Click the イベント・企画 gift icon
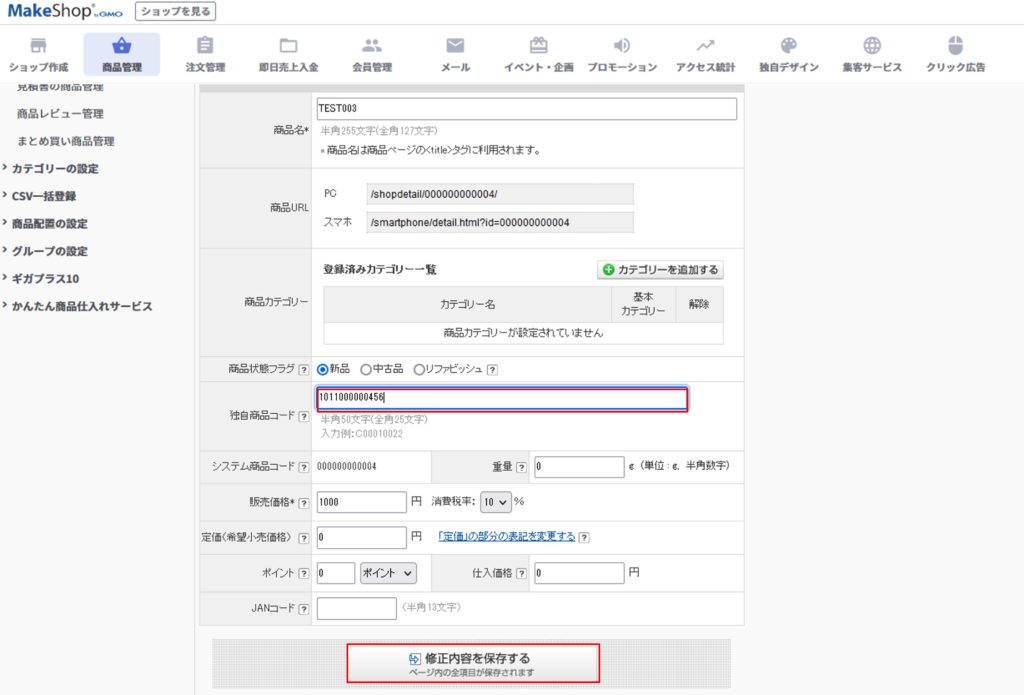Screen dimensions: 1024x695 tap(538, 46)
